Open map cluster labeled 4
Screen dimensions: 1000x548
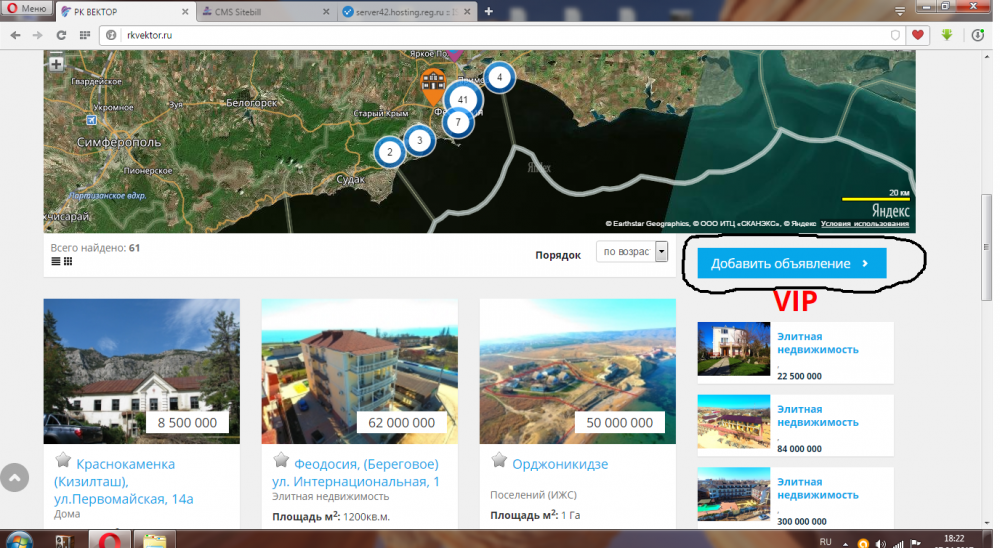499,77
